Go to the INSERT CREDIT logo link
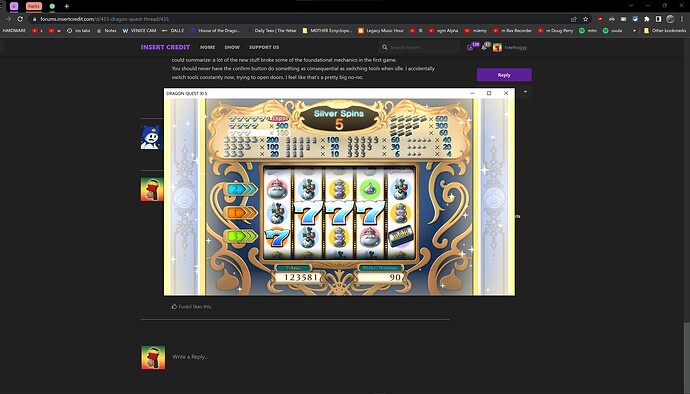The width and height of the screenshot is (690, 394). tap(165, 47)
